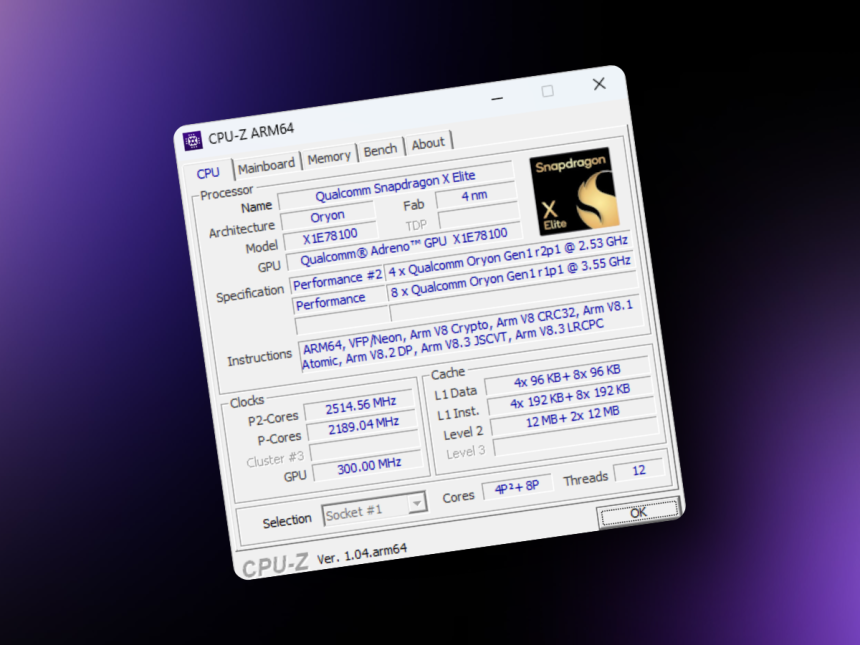Open the Memory tab
This screenshot has width=860, height=645.
coord(329,157)
